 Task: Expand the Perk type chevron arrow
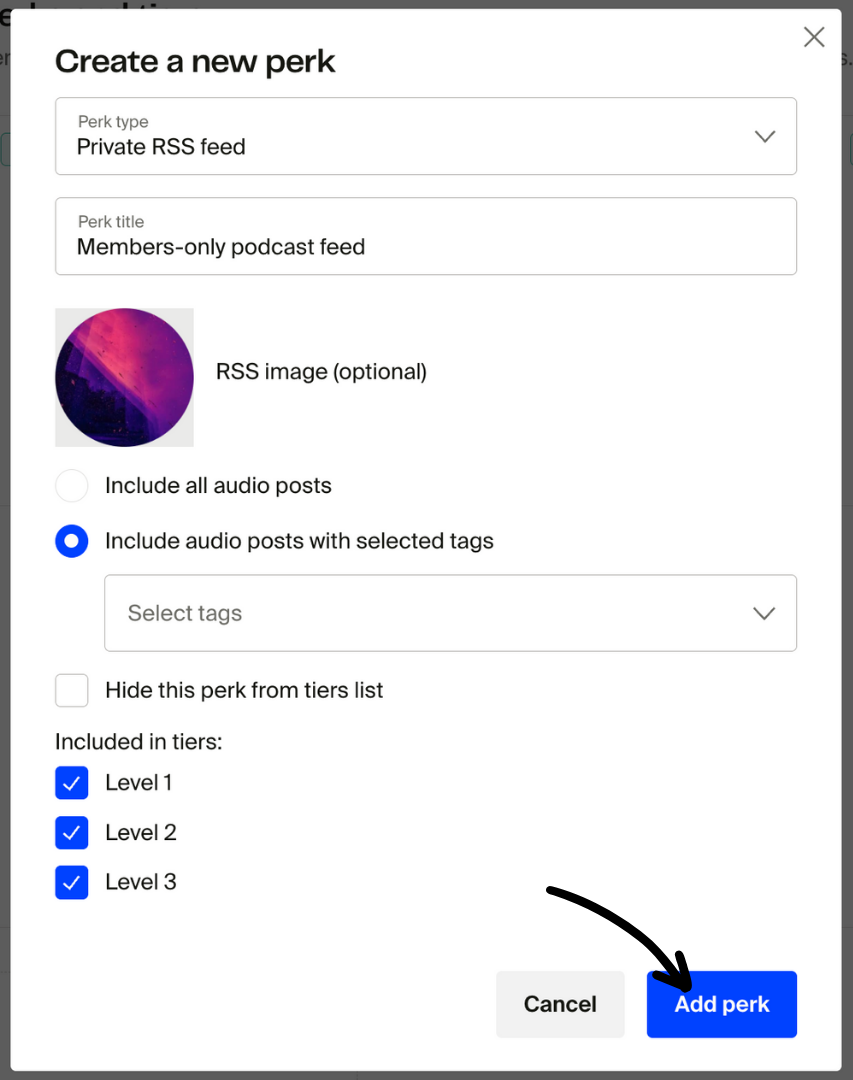coord(765,136)
